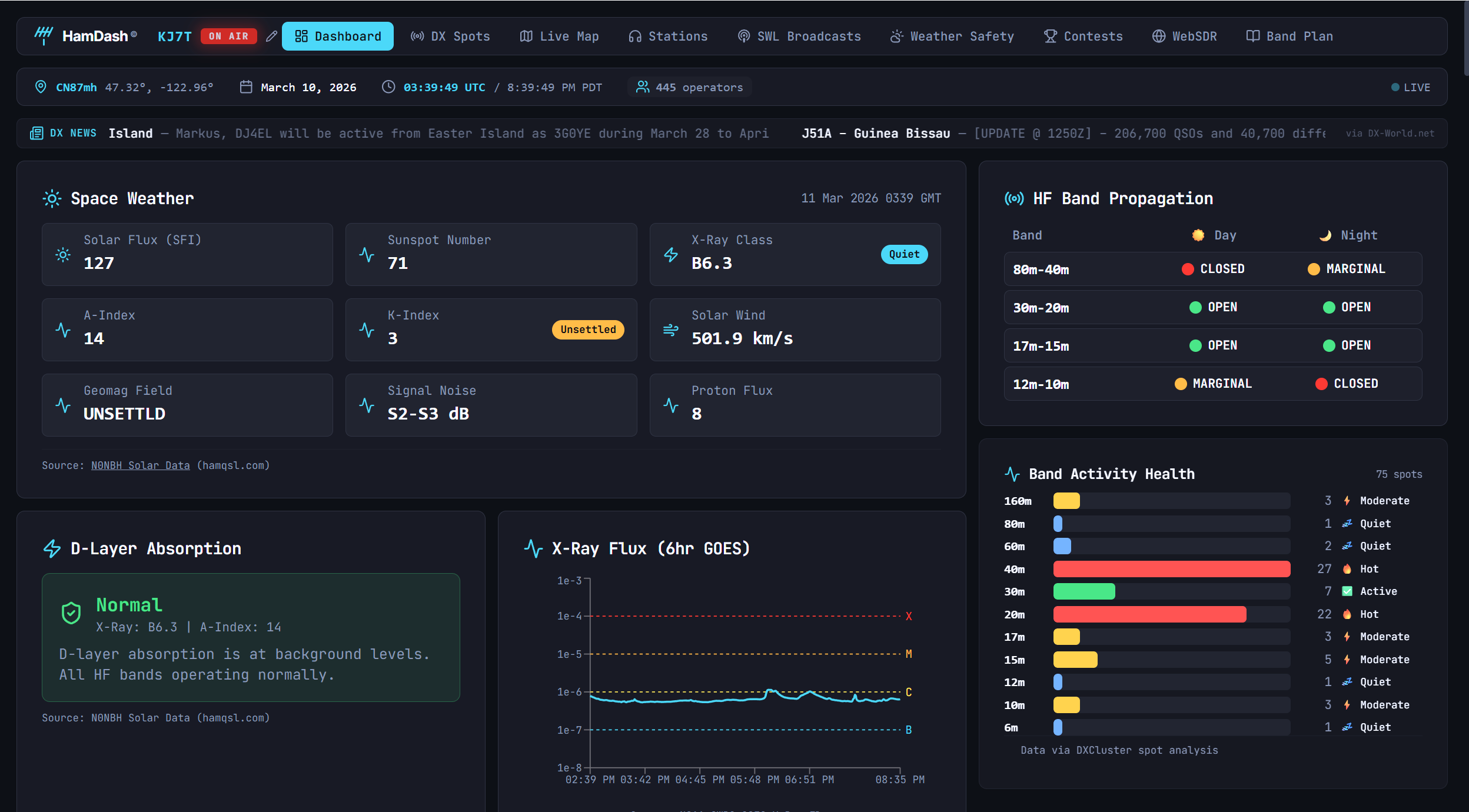Go to the Band Plan tab
Screen dimensions: 1469x812
click(1289, 36)
